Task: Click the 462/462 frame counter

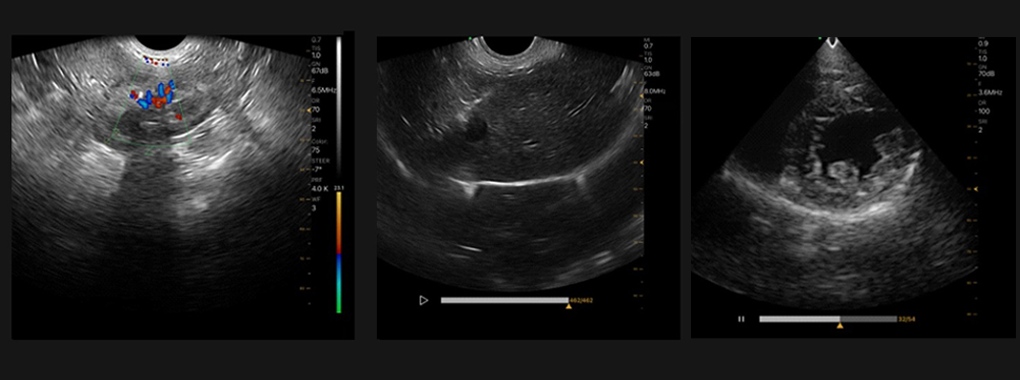Action: coord(581,300)
